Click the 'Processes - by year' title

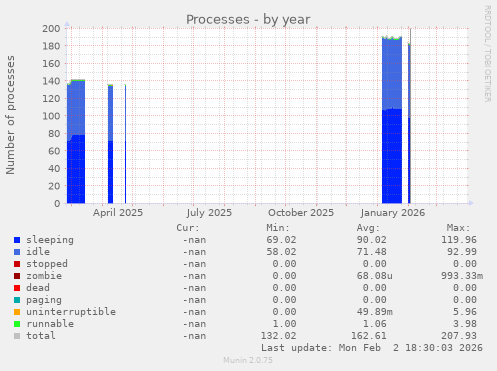point(248,20)
